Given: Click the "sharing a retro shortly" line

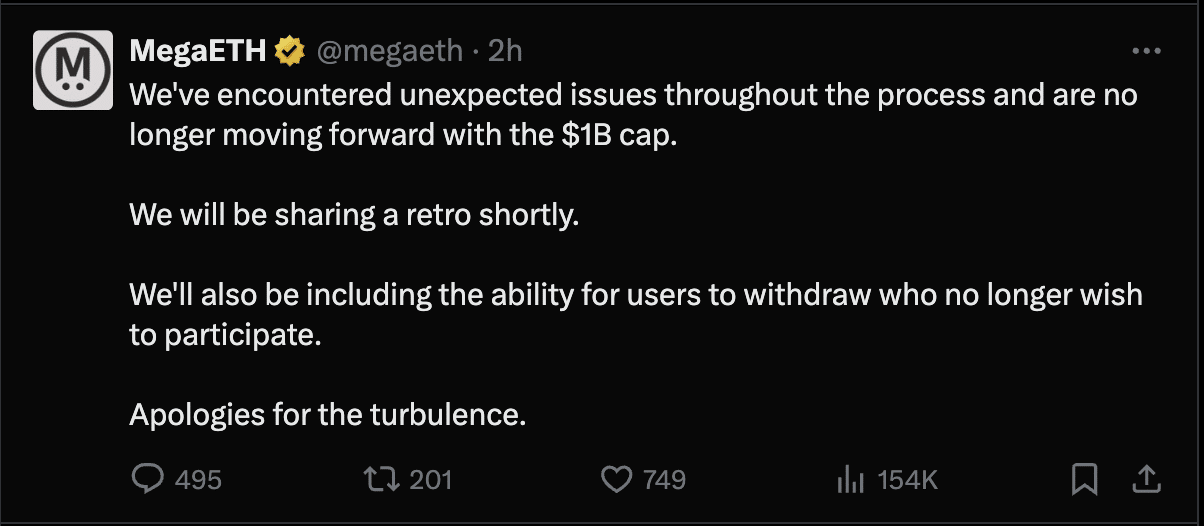Looking at the screenshot, I should pos(354,215).
